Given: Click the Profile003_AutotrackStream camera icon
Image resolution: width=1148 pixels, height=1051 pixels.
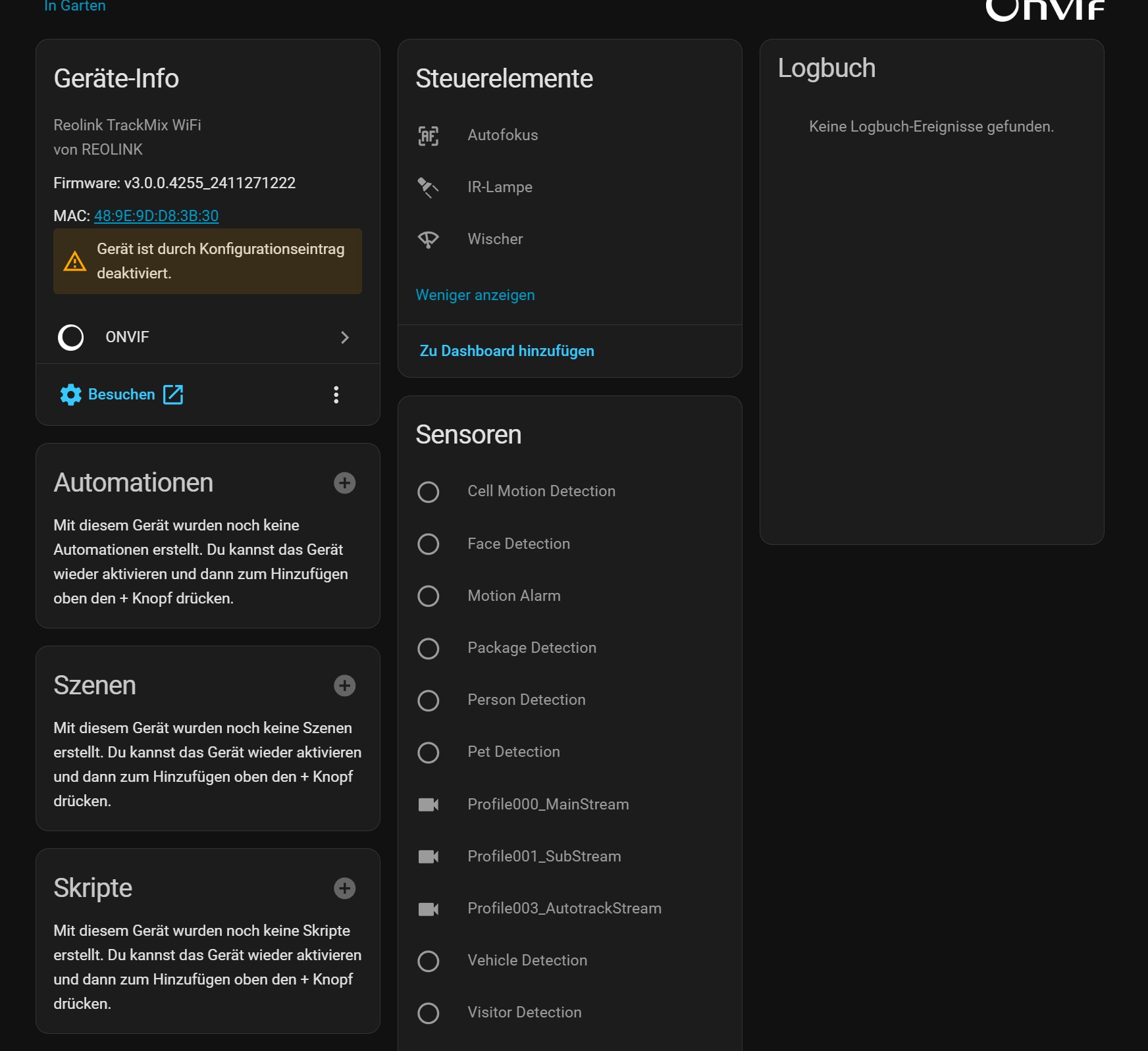Looking at the screenshot, I should 429,909.
